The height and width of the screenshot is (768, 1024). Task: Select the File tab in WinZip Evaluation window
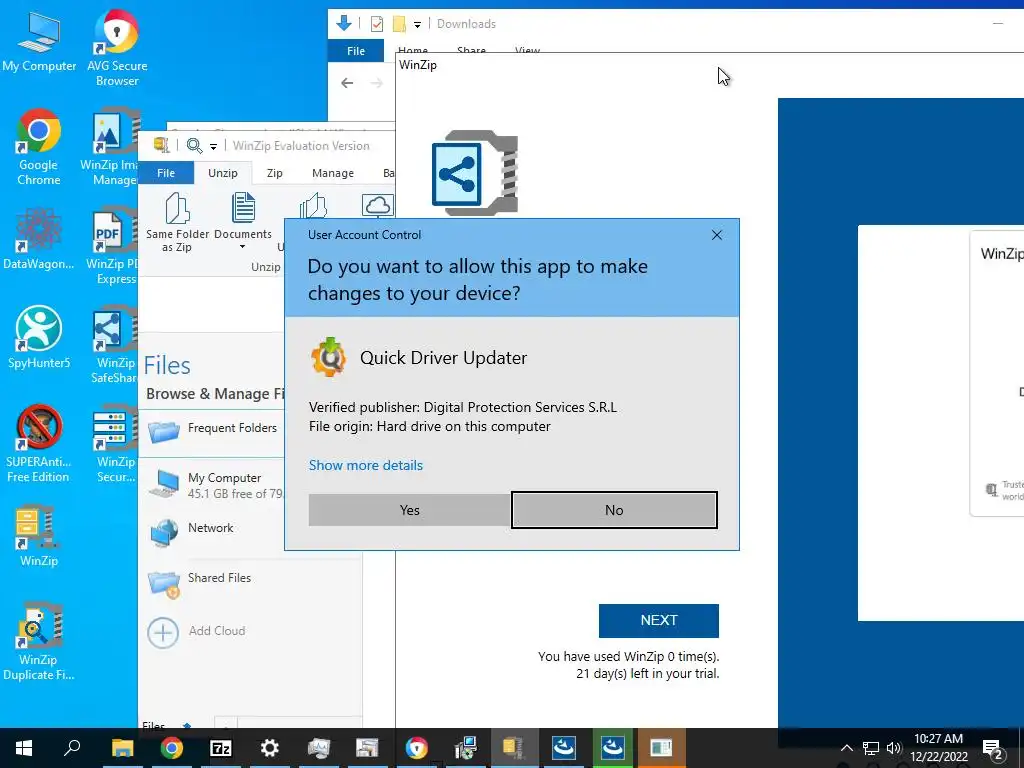[x=166, y=173]
